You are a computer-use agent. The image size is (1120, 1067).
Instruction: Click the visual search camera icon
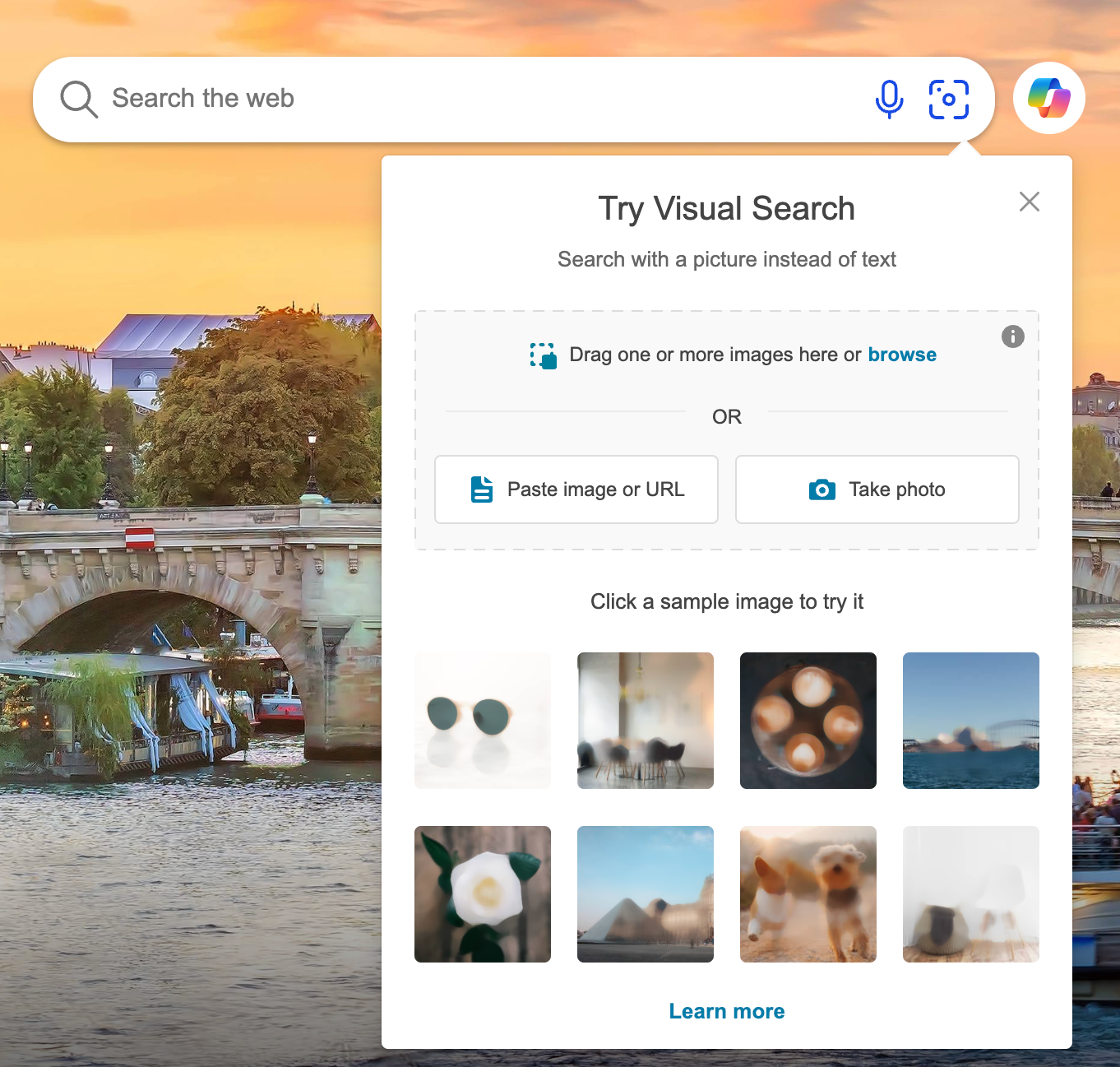point(948,100)
